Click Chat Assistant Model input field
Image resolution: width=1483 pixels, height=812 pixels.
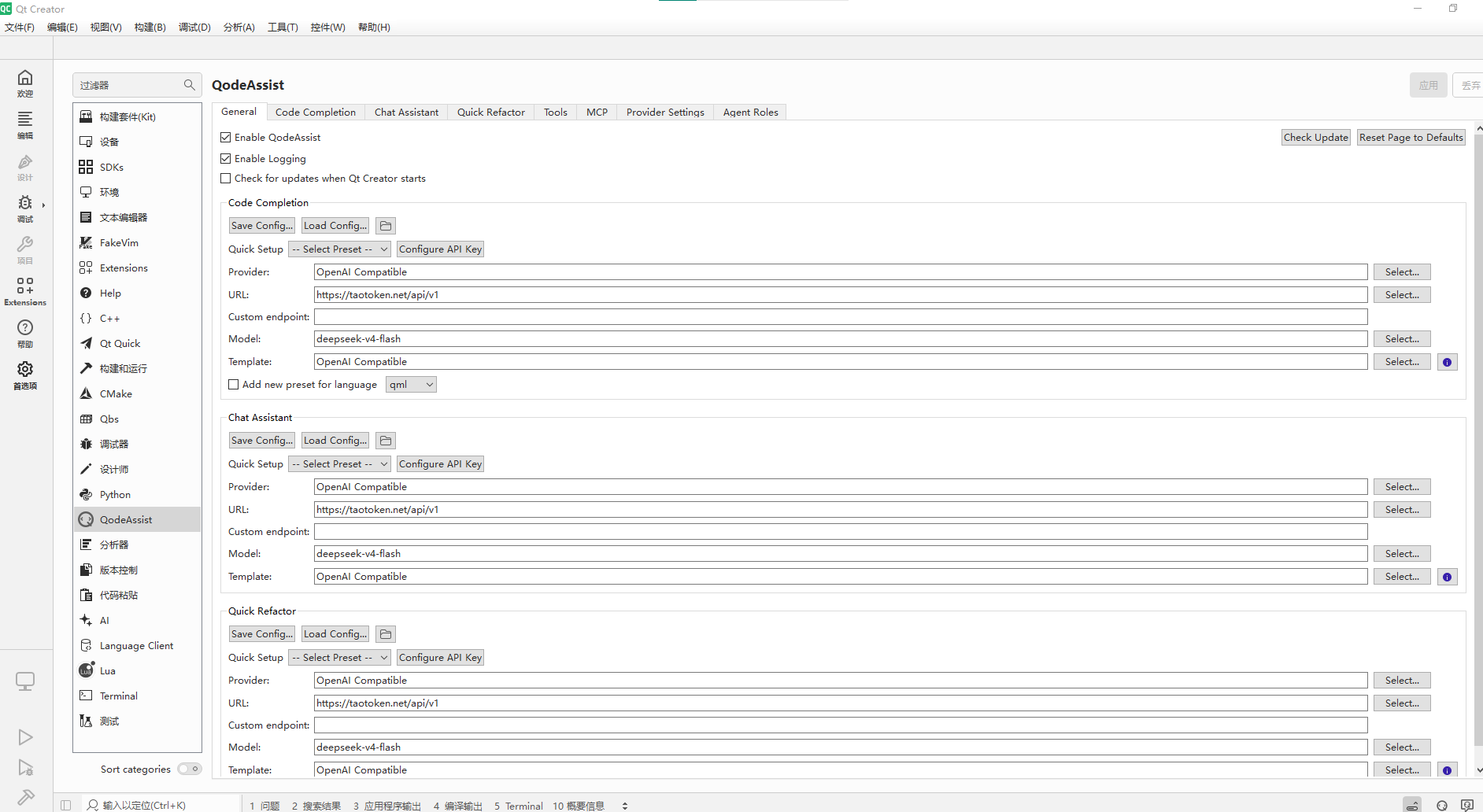(x=841, y=554)
